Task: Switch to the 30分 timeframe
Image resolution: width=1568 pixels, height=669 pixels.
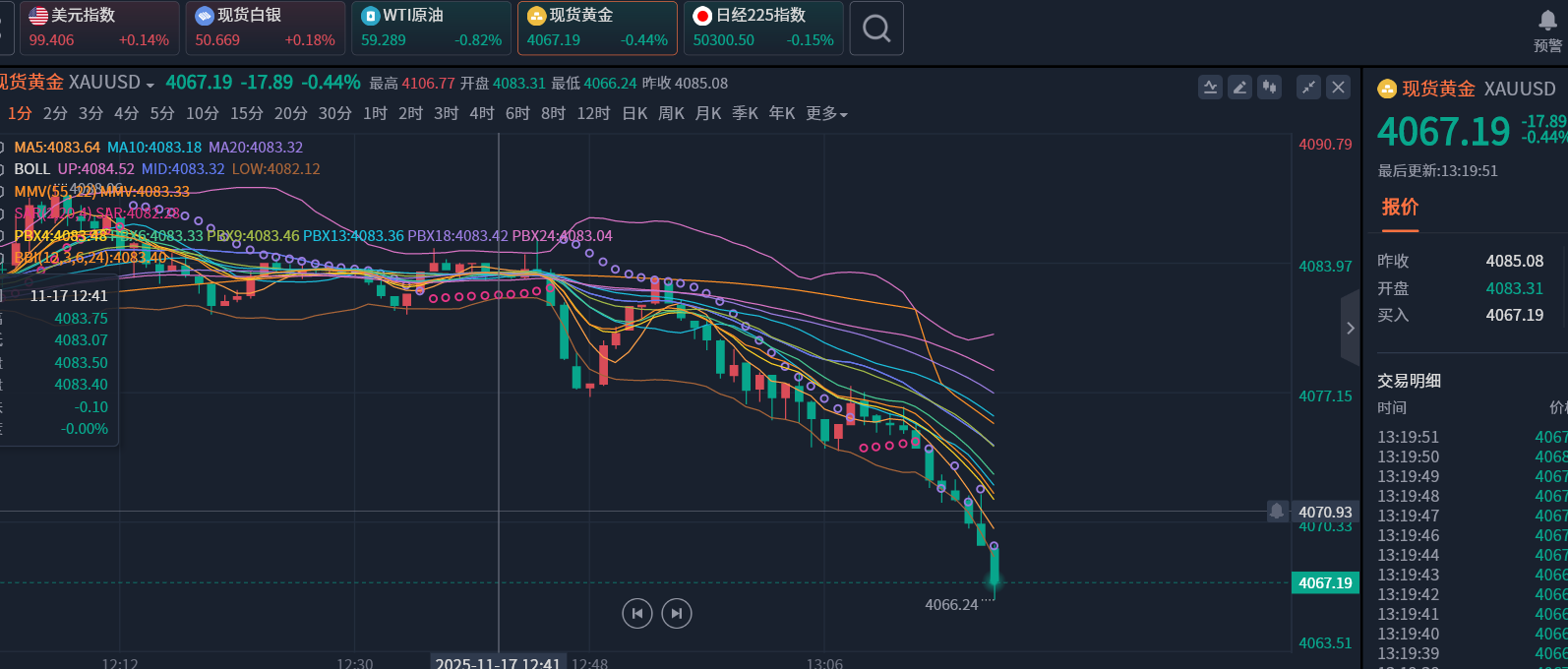Action: [334, 114]
